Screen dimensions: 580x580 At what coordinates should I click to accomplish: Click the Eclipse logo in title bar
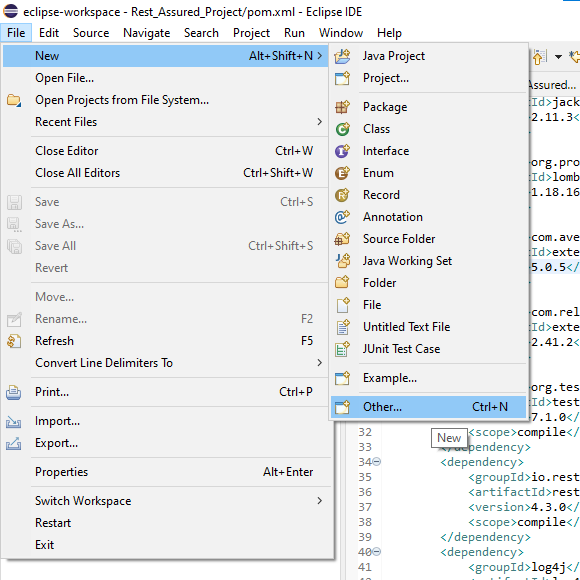coord(10,11)
